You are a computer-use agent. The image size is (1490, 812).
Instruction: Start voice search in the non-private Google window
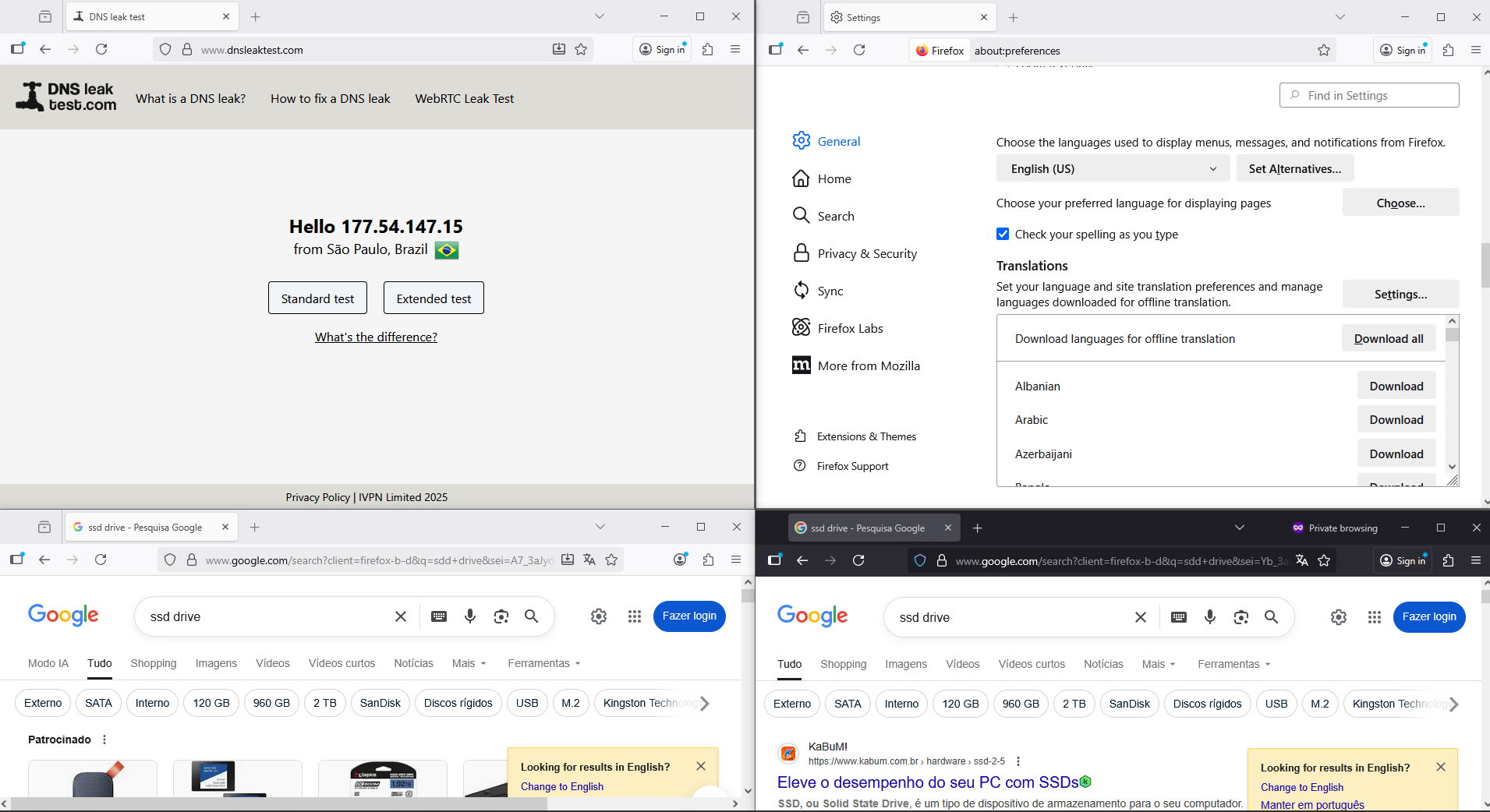click(470, 616)
